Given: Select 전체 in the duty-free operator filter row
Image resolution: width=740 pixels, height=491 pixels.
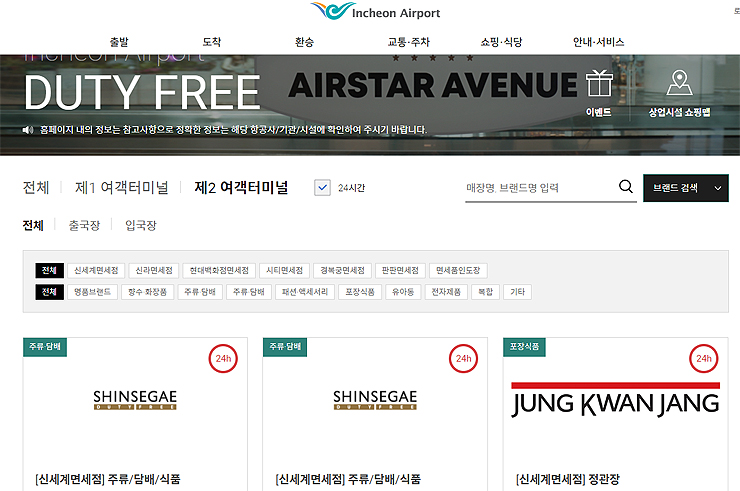Looking at the screenshot, I should pyautogui.click(x=49, y=271).
